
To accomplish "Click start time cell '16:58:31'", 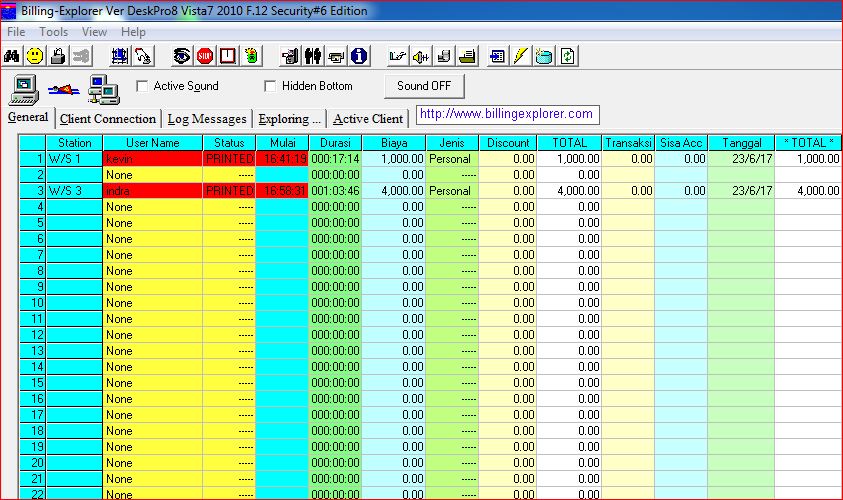I will (282, 191).
